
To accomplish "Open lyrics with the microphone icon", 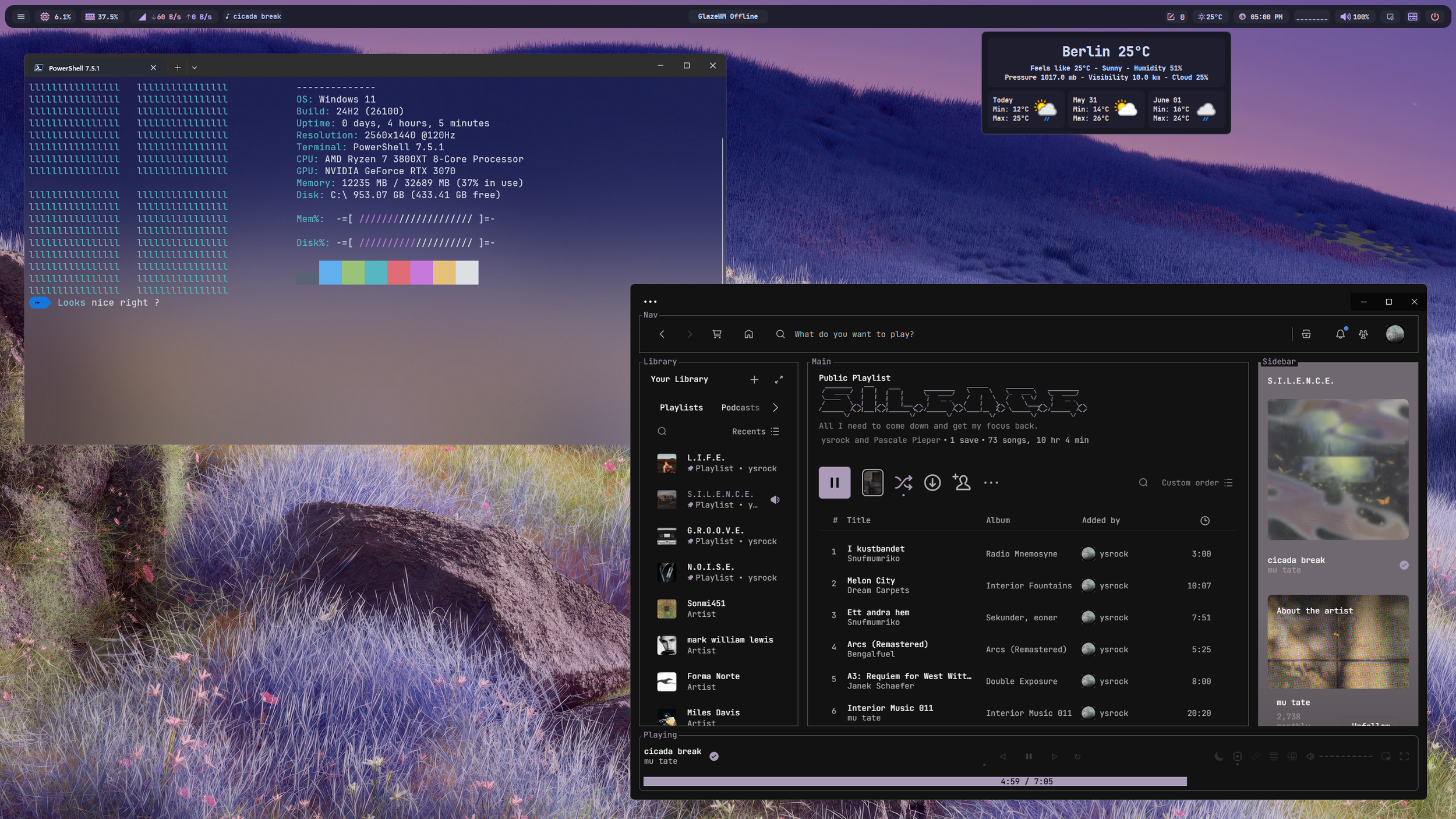I will point(1256,756).
